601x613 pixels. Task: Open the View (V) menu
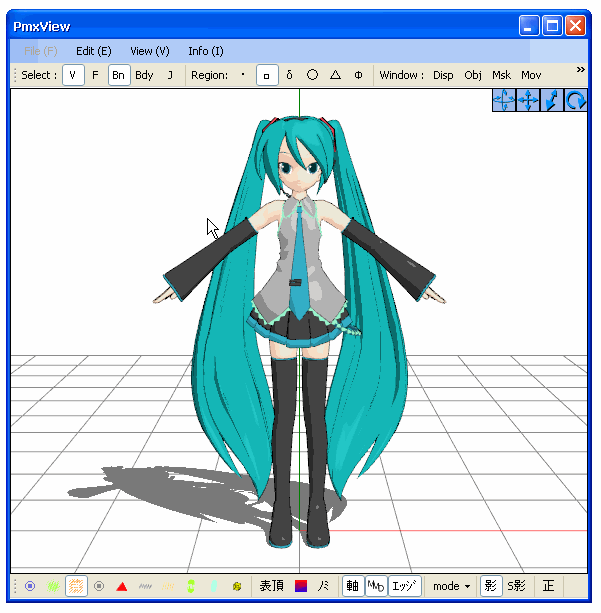point(150,51)
